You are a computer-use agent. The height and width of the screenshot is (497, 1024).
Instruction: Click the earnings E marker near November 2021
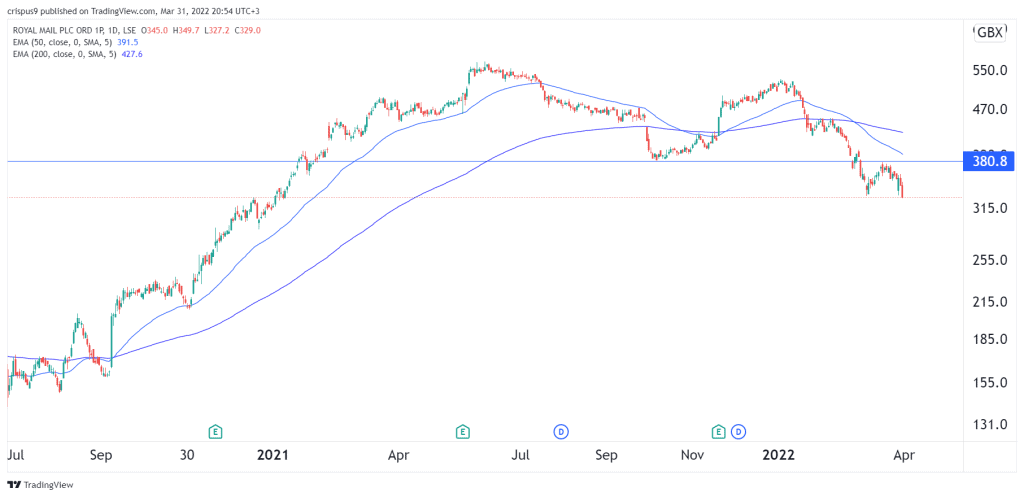[719, 431]
